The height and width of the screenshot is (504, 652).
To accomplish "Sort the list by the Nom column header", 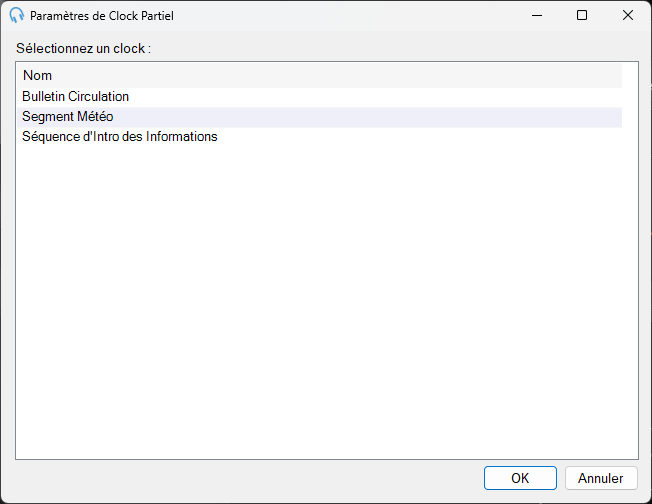I will click(319, 75).
